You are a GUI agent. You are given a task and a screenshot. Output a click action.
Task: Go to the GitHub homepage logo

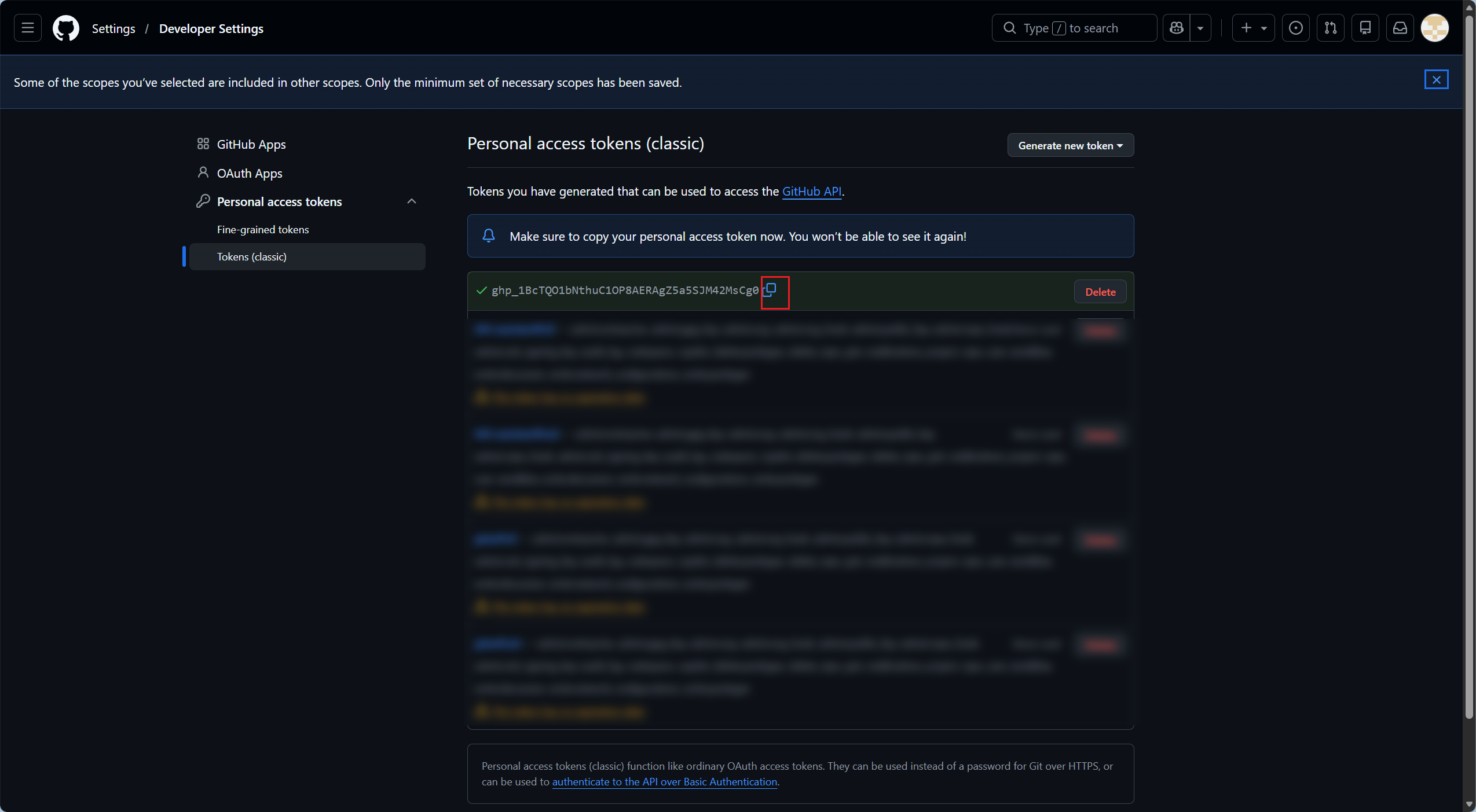66,28
